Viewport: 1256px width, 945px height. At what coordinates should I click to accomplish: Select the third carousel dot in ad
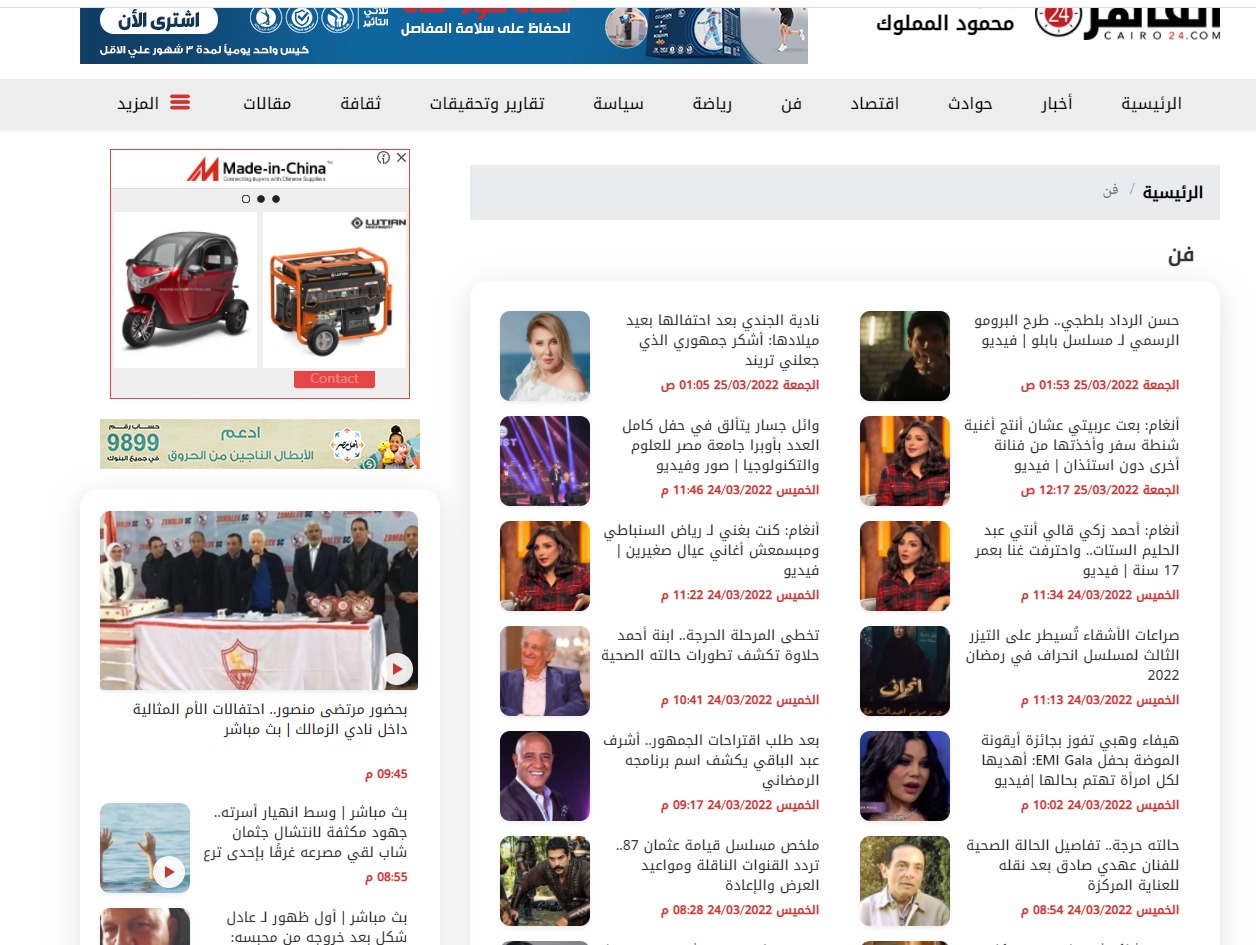[276, 199]
